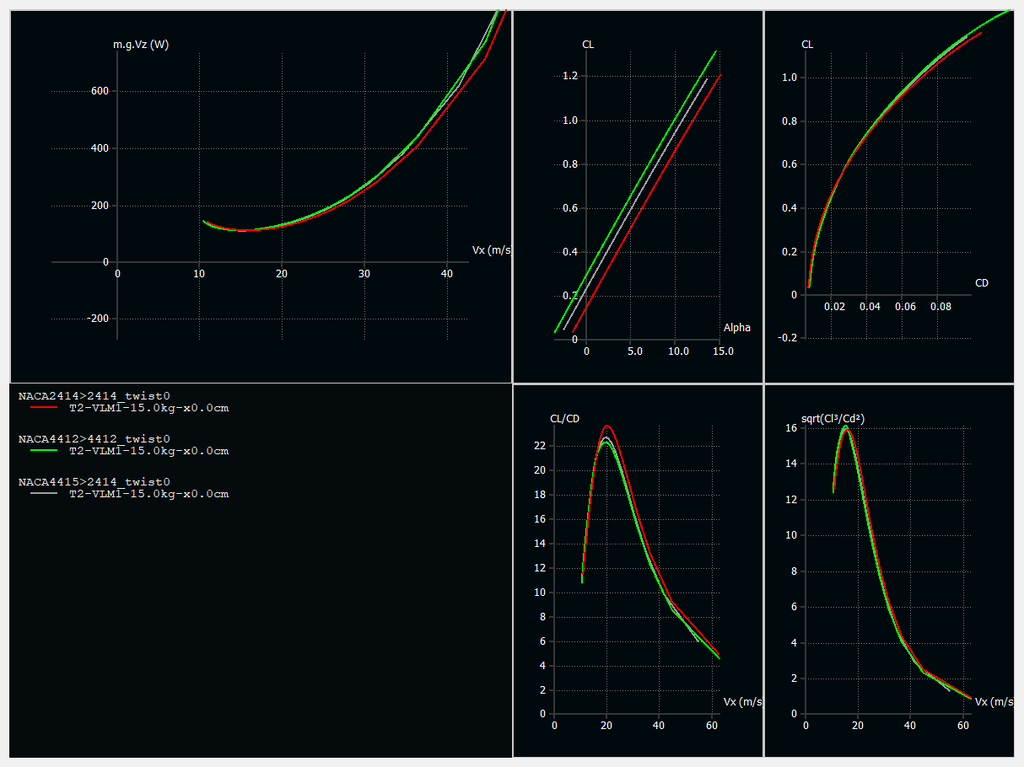This screenshot has height=767, width=1024.
Task: Click the CL title above the Alpha graph
Action: click(x=588, y=45)
